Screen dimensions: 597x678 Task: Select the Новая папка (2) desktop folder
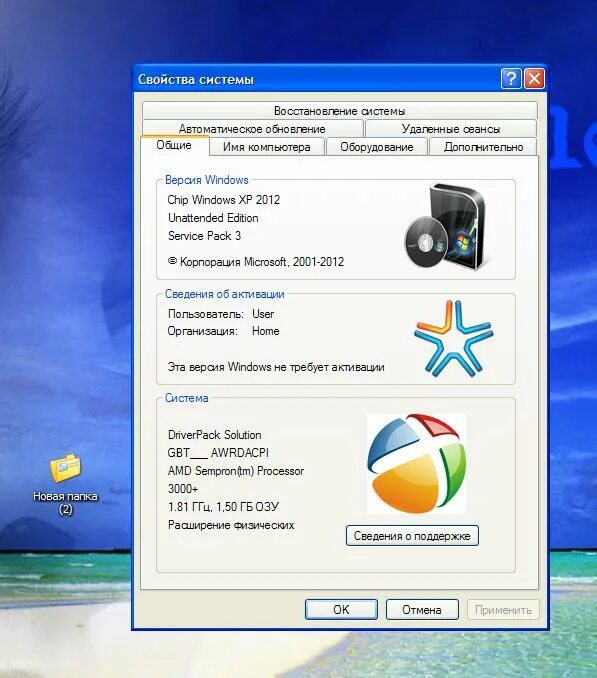[x=65, y=484]
